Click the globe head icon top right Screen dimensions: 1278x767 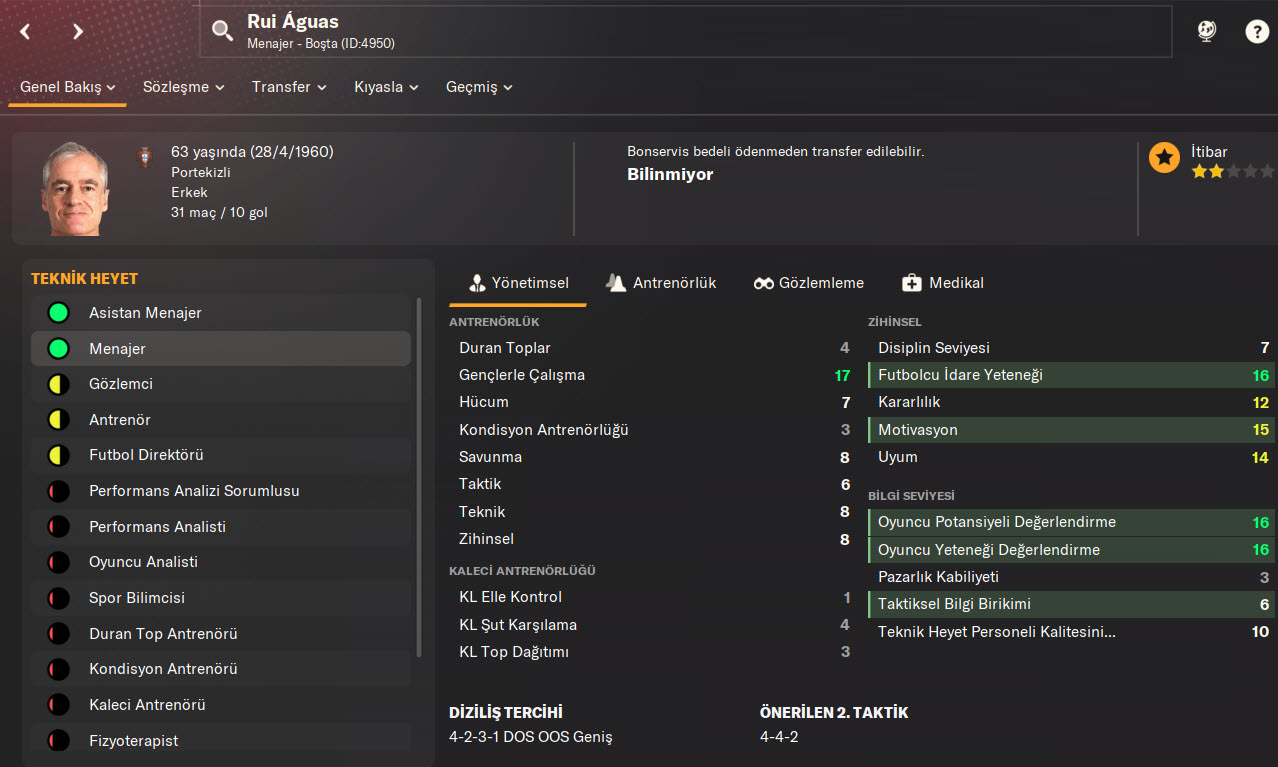point(1207,32)
